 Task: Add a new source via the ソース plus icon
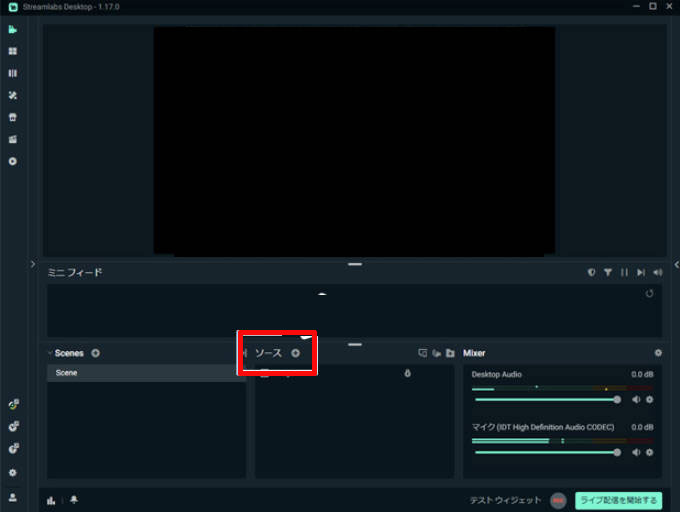[295, 353]
